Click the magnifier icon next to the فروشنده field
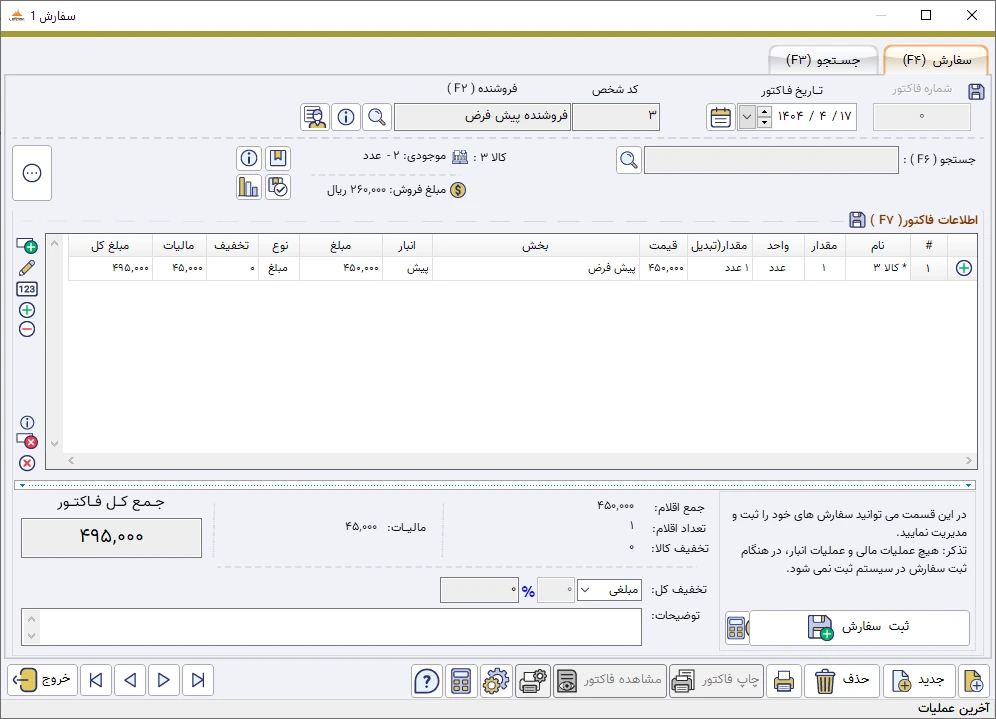996x719 pixels. [377, 118]
